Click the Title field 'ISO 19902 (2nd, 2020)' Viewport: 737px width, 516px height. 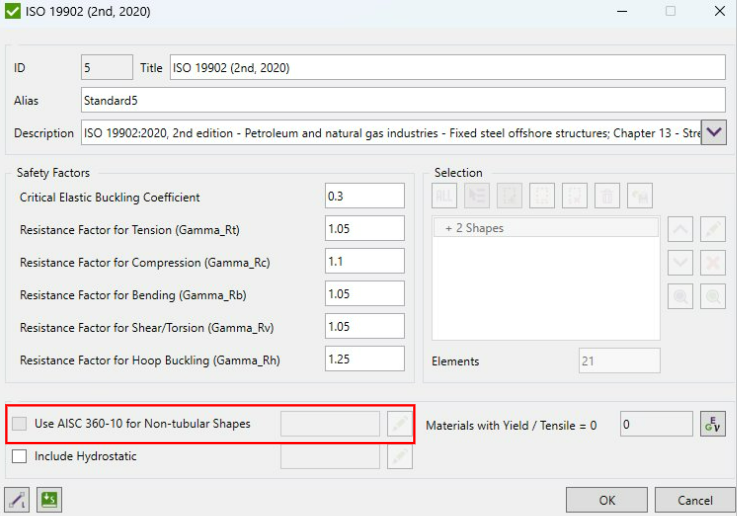pyautogui.click(x=447, y=67)
